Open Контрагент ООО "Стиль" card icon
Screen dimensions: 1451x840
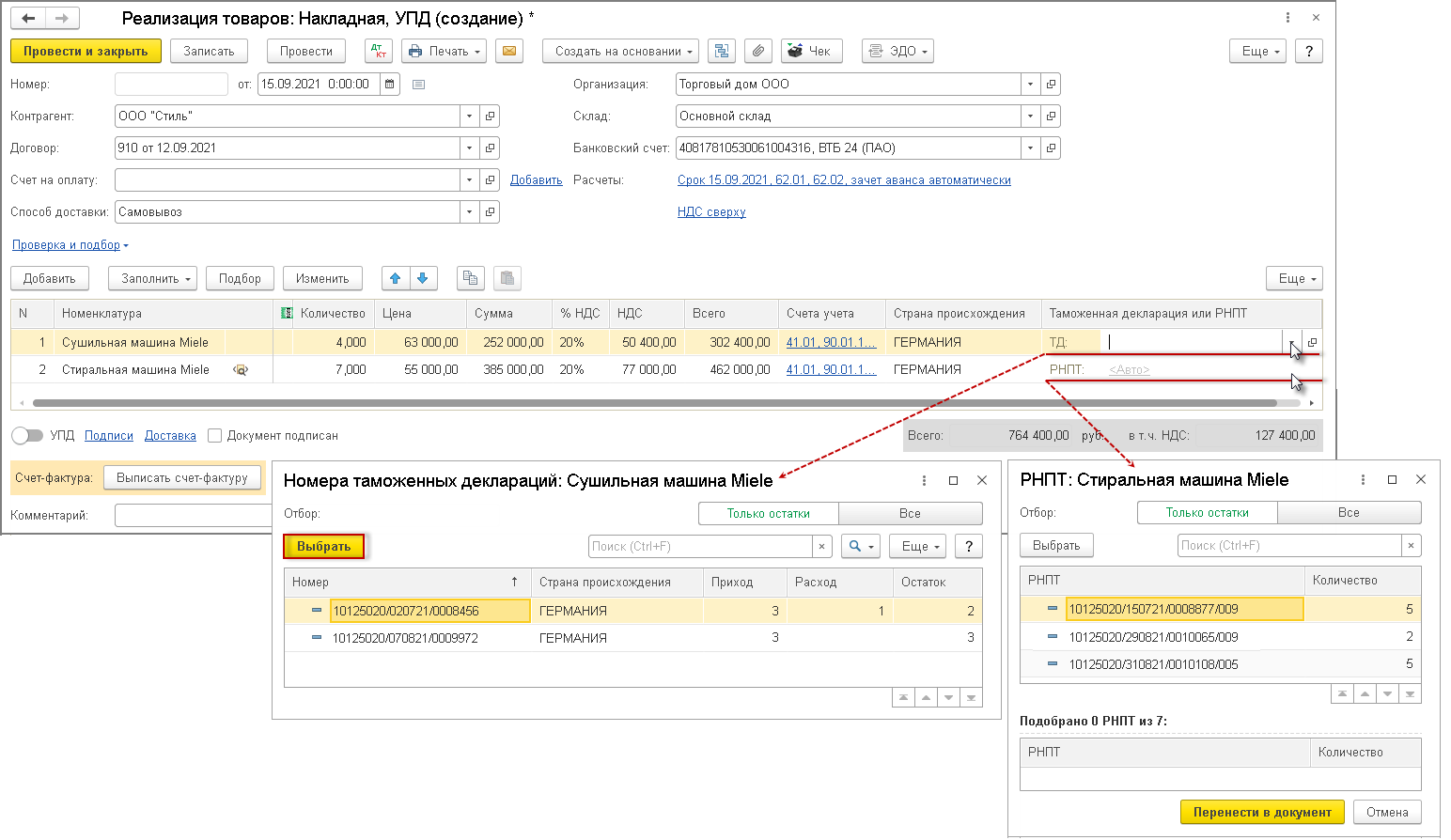490,116
